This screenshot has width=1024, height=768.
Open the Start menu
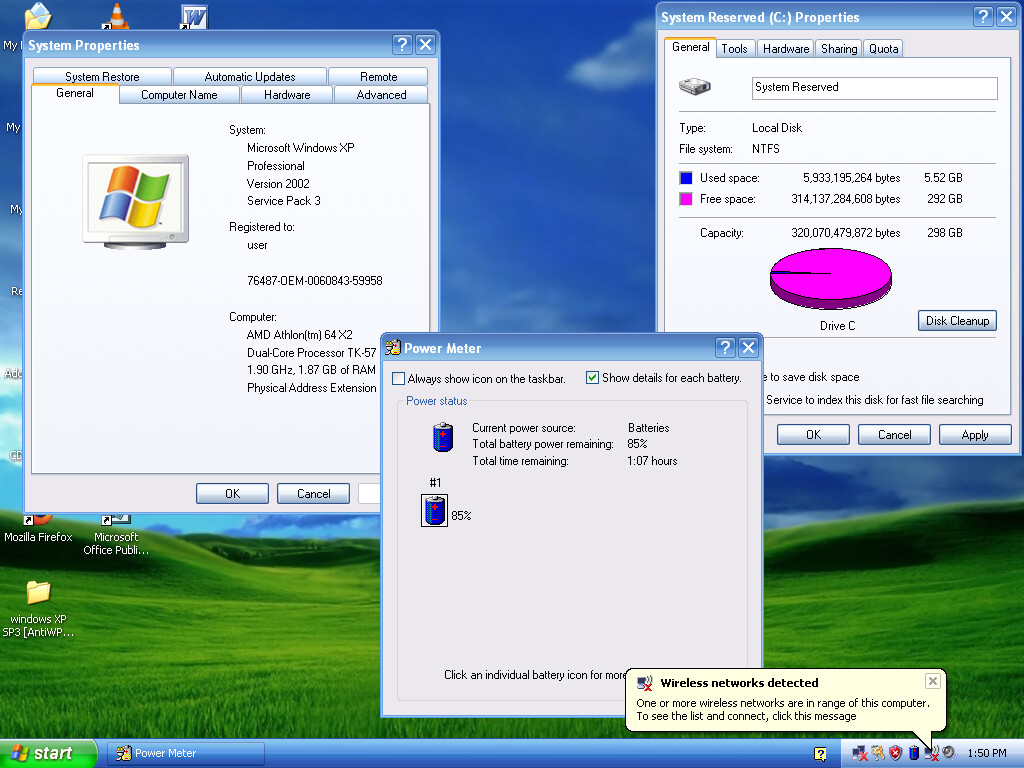(x=48, y=754)
